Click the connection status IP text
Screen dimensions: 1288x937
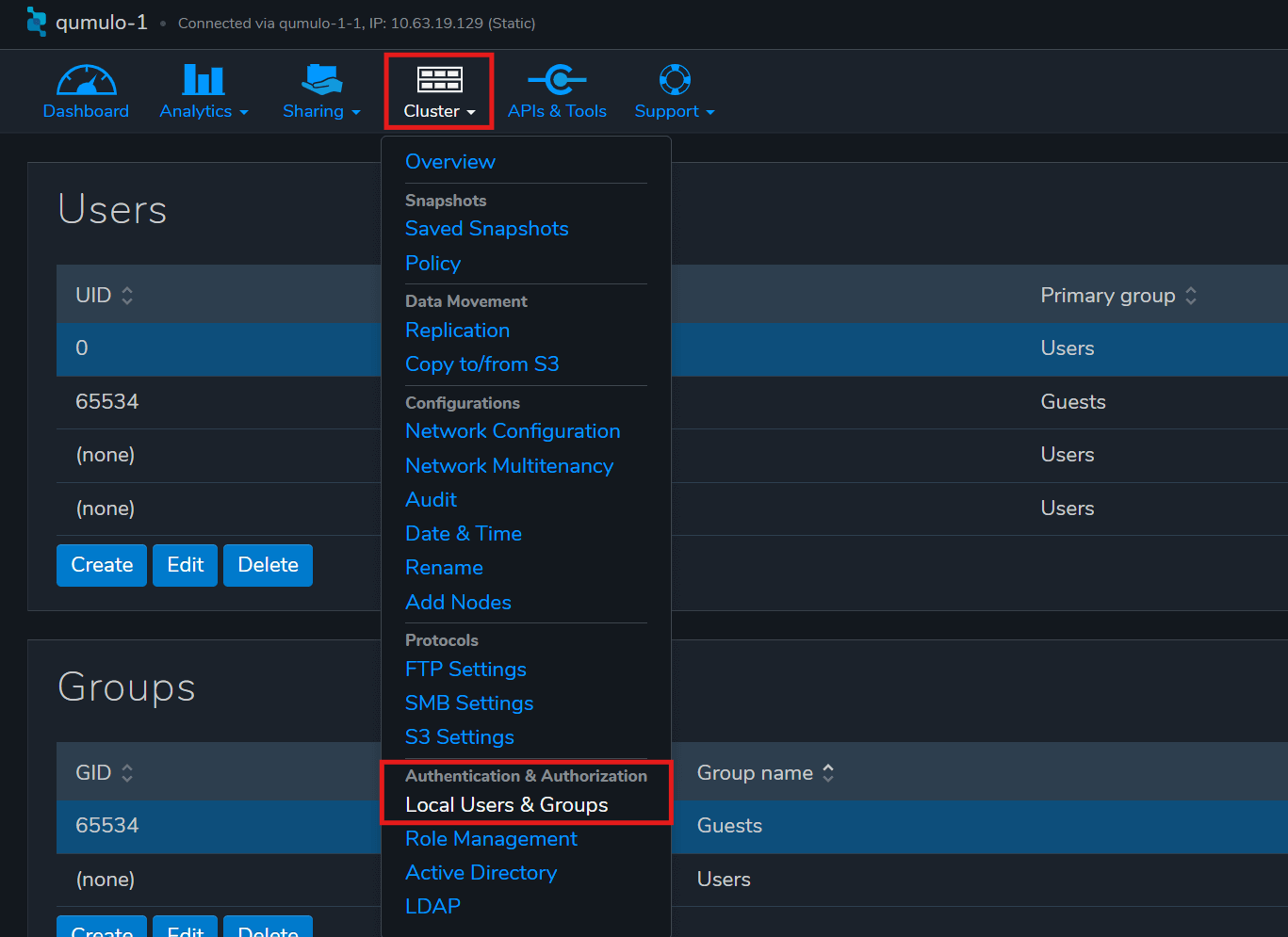[357, 24]
